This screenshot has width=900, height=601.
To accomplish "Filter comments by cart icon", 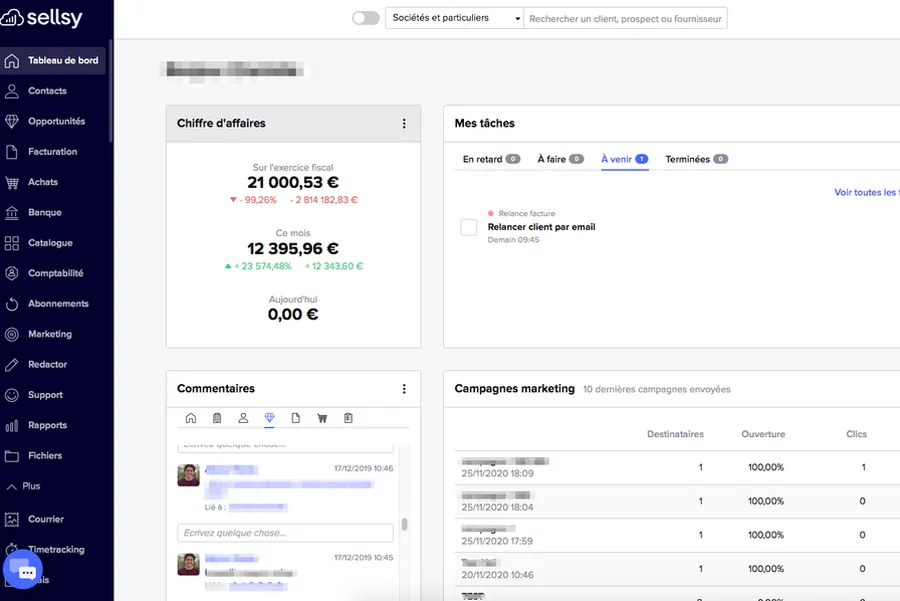I will tap(322, 418).
